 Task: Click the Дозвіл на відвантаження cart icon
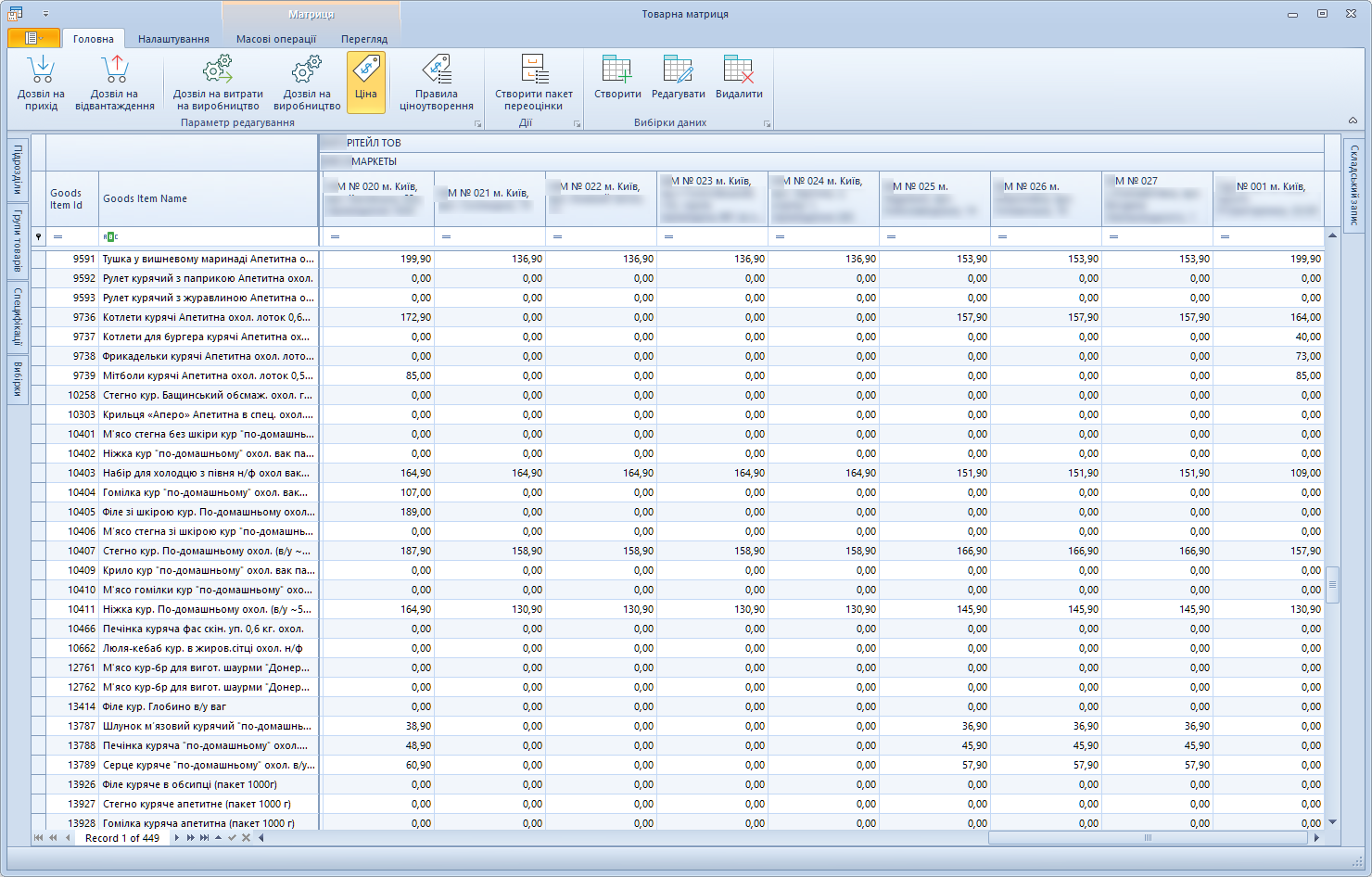[x=115, y=69]
